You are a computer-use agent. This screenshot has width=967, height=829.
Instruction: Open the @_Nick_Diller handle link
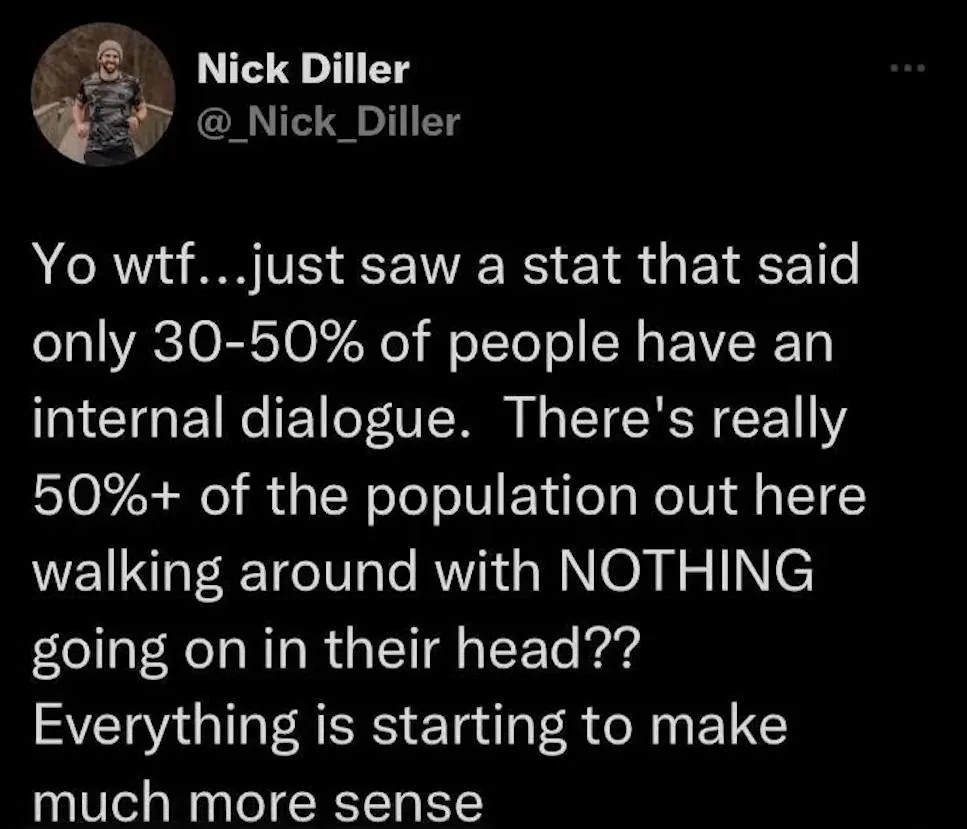pyautogui.click(x=328, y=122)
